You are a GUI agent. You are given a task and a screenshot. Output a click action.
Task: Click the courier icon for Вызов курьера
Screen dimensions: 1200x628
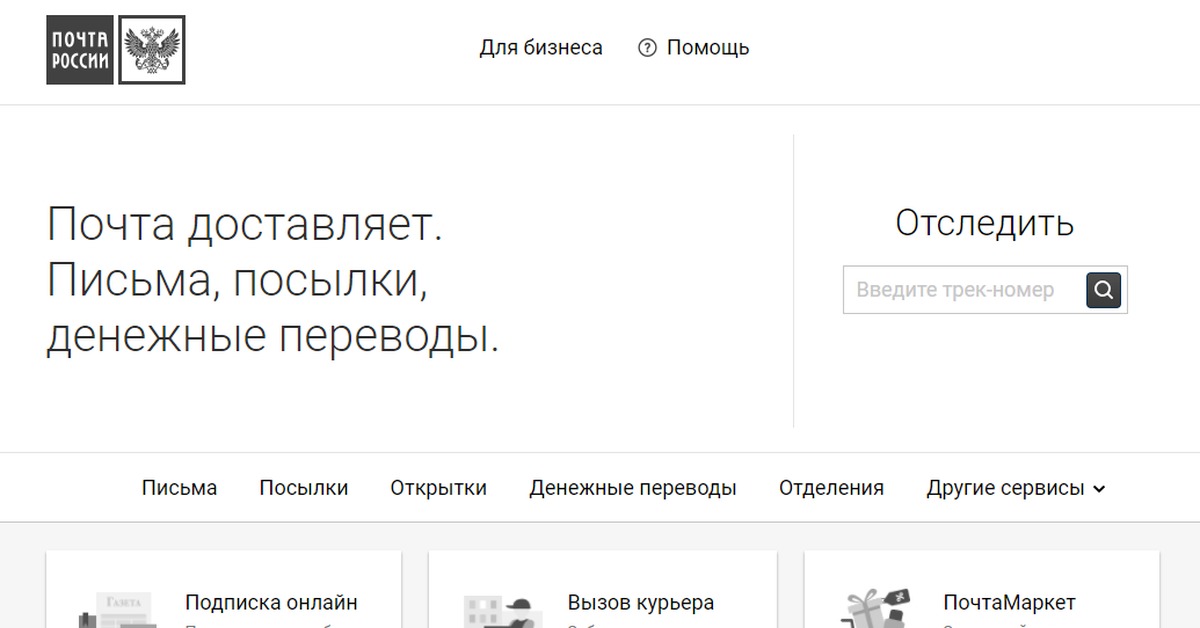[x=497, y=611]
